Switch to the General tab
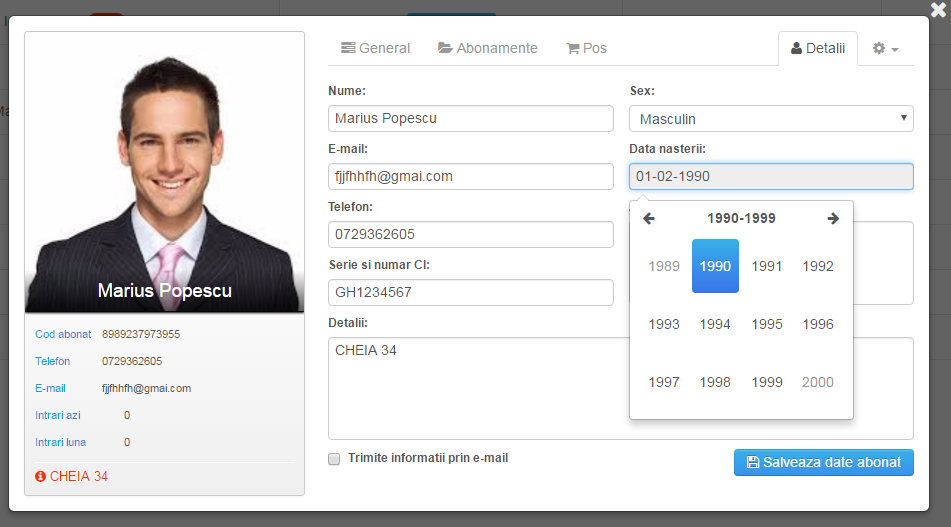951x527 pixels. 375,48
